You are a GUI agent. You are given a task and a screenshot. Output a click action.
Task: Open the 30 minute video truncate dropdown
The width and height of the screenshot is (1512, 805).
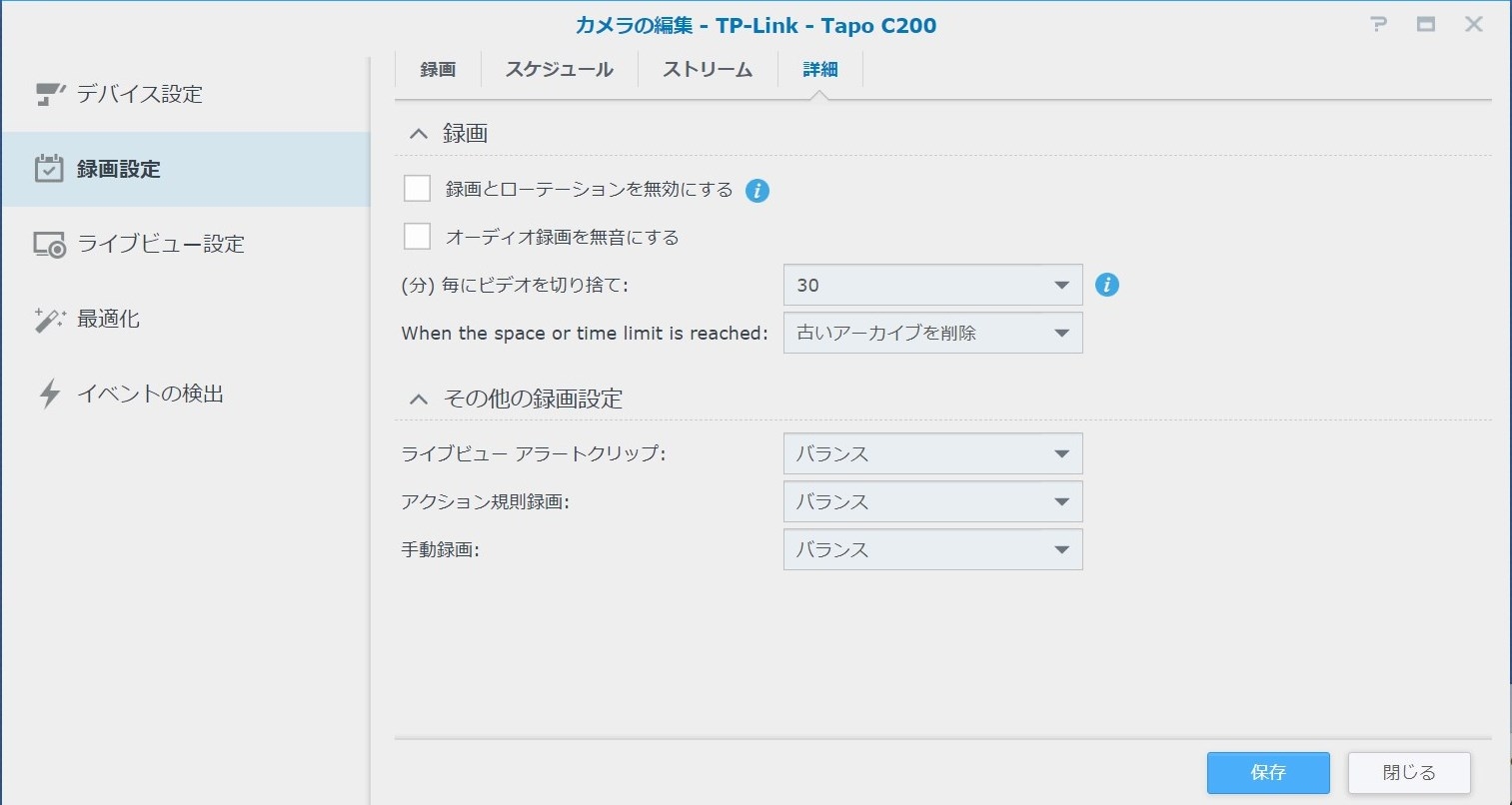point(932,286)
